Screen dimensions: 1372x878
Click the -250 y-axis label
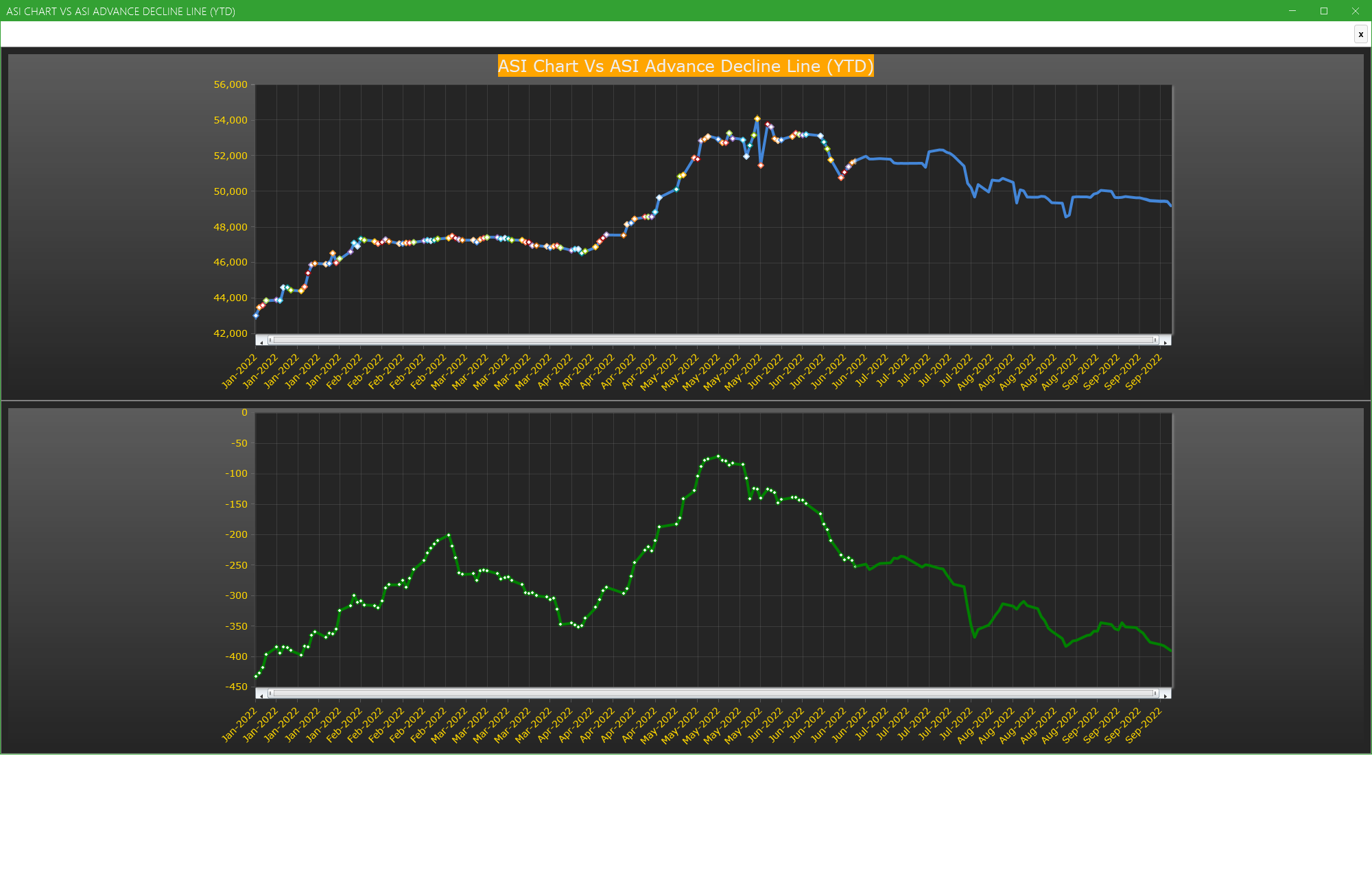[x=237, y=565]
